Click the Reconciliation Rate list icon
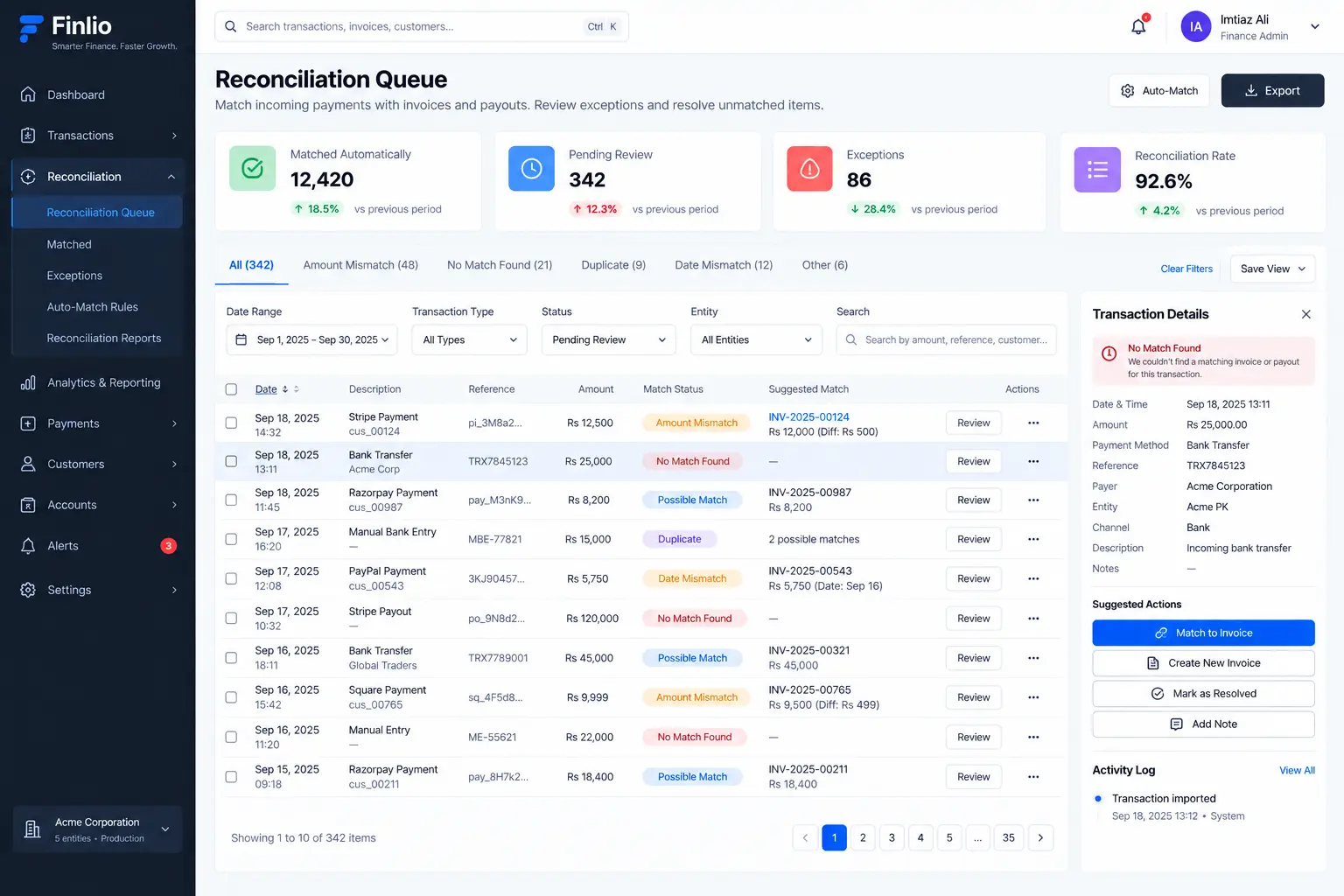 click(x=1097, y=170)
